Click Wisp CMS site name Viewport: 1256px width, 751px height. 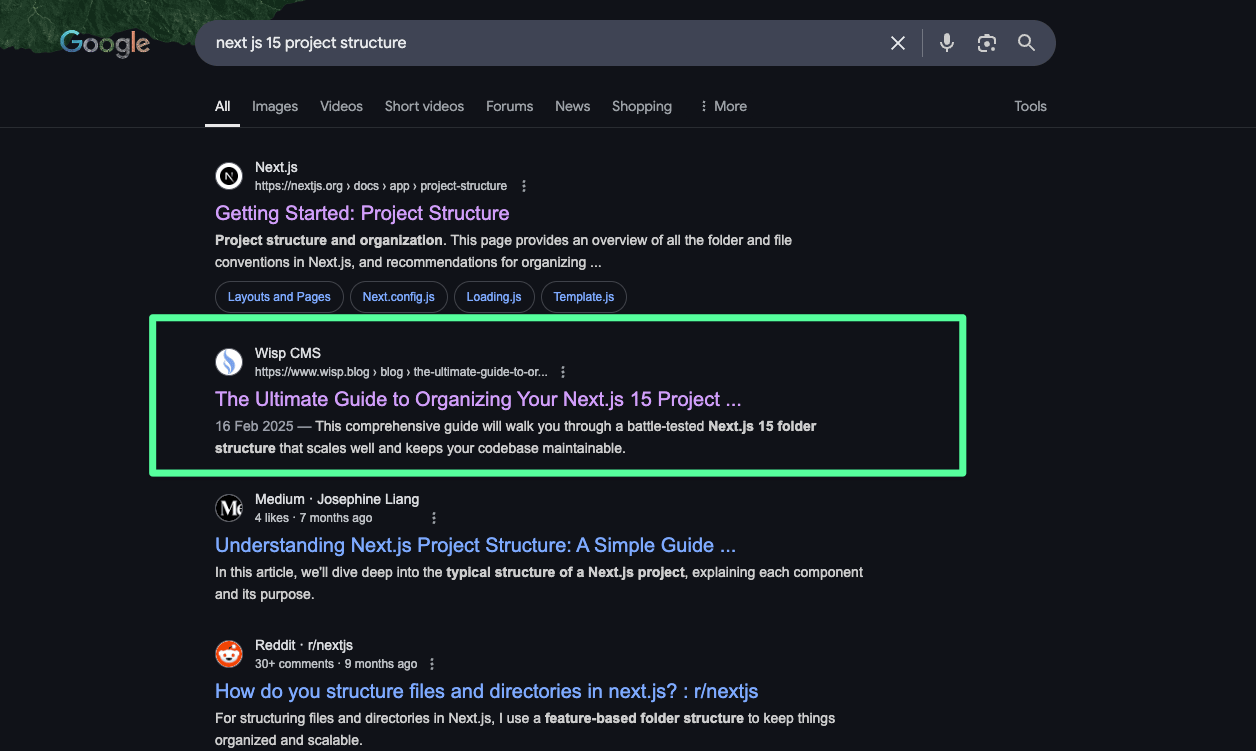pyautogui.click(x=288, y=353)
